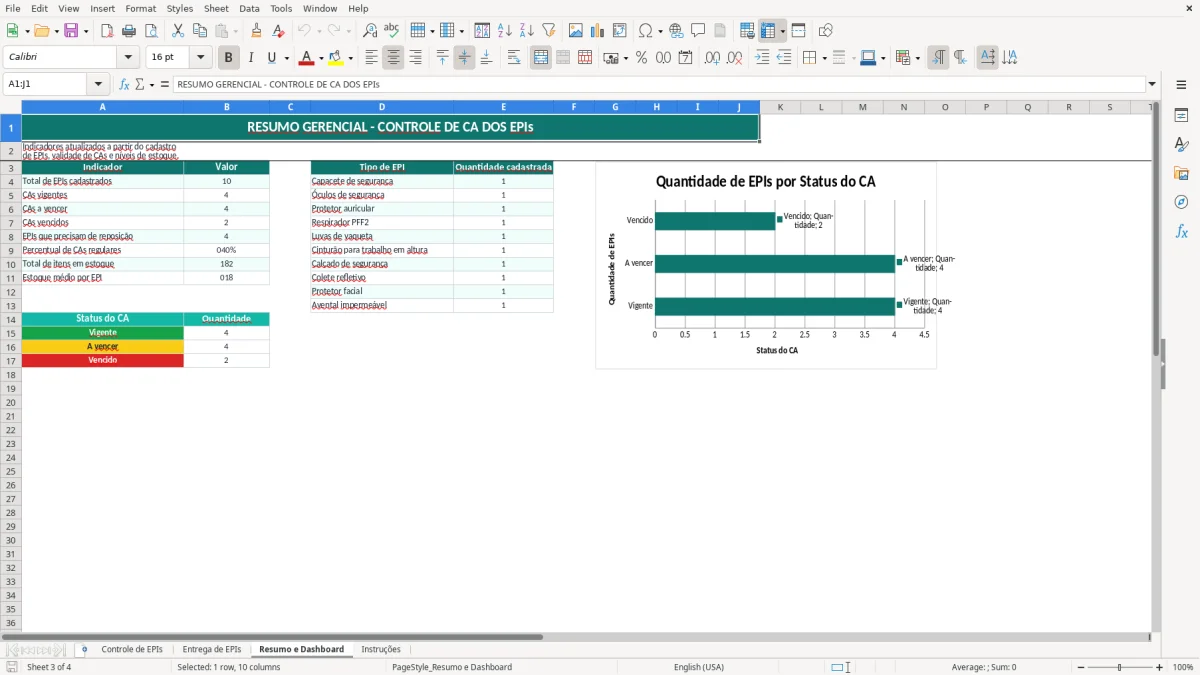Screen dimensions: 1200x675
Task: Toggle Align Left
Action: point(371,58)
